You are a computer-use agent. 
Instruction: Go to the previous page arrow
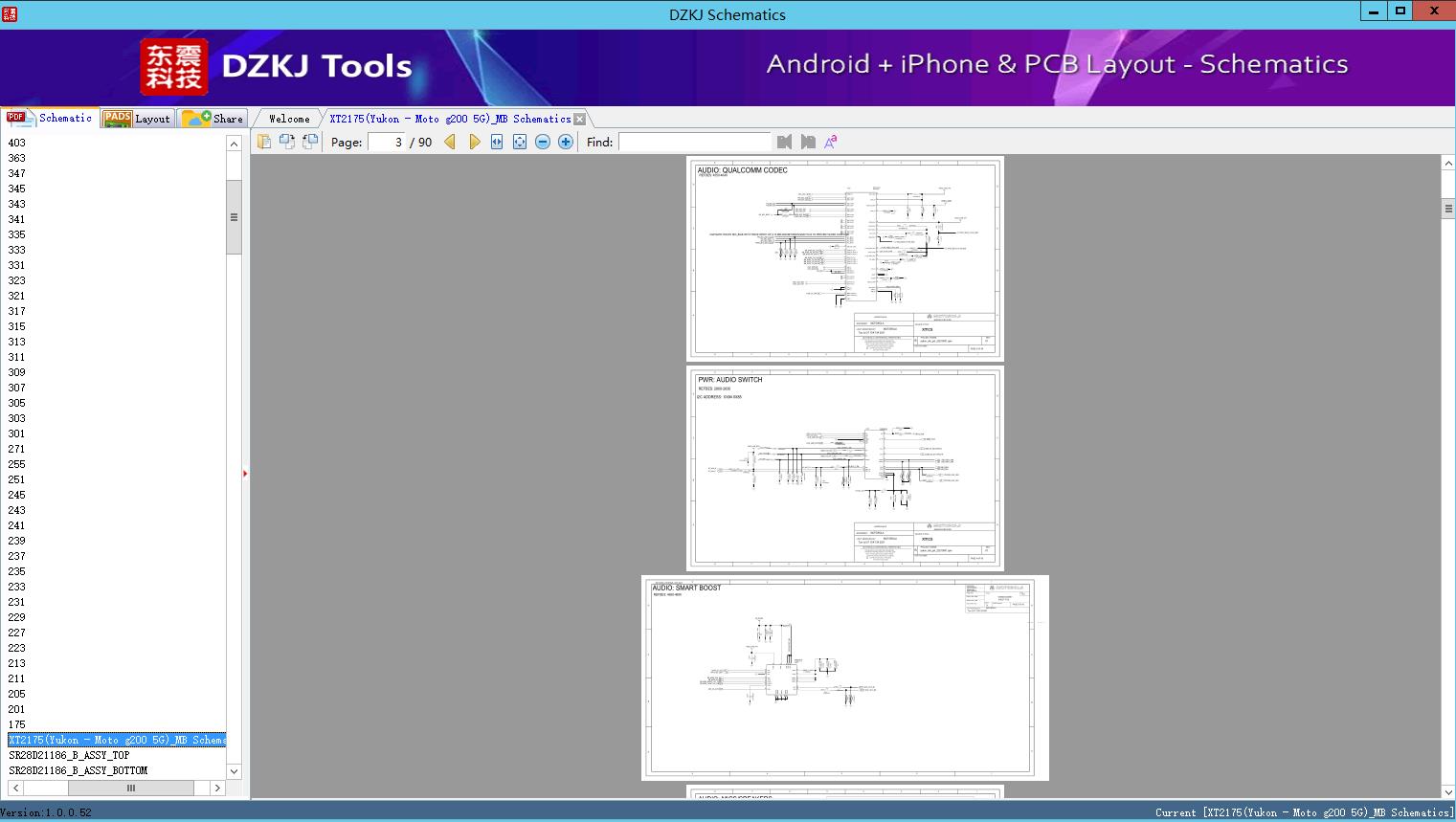tap(450, 142)
